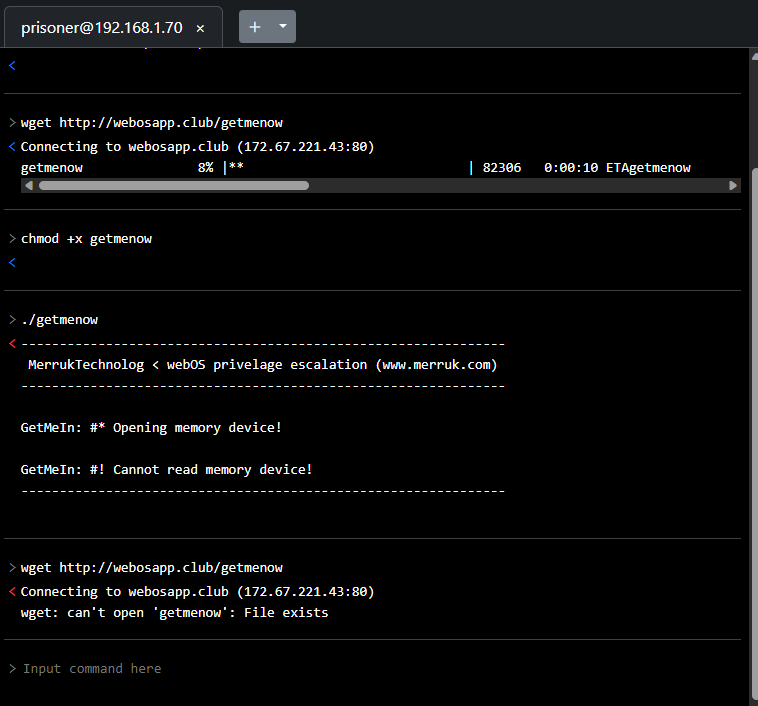This screenshot has height=706, width=758.
Task: Open the dropdown arrow beside plus button
Action: coord(282,27)
